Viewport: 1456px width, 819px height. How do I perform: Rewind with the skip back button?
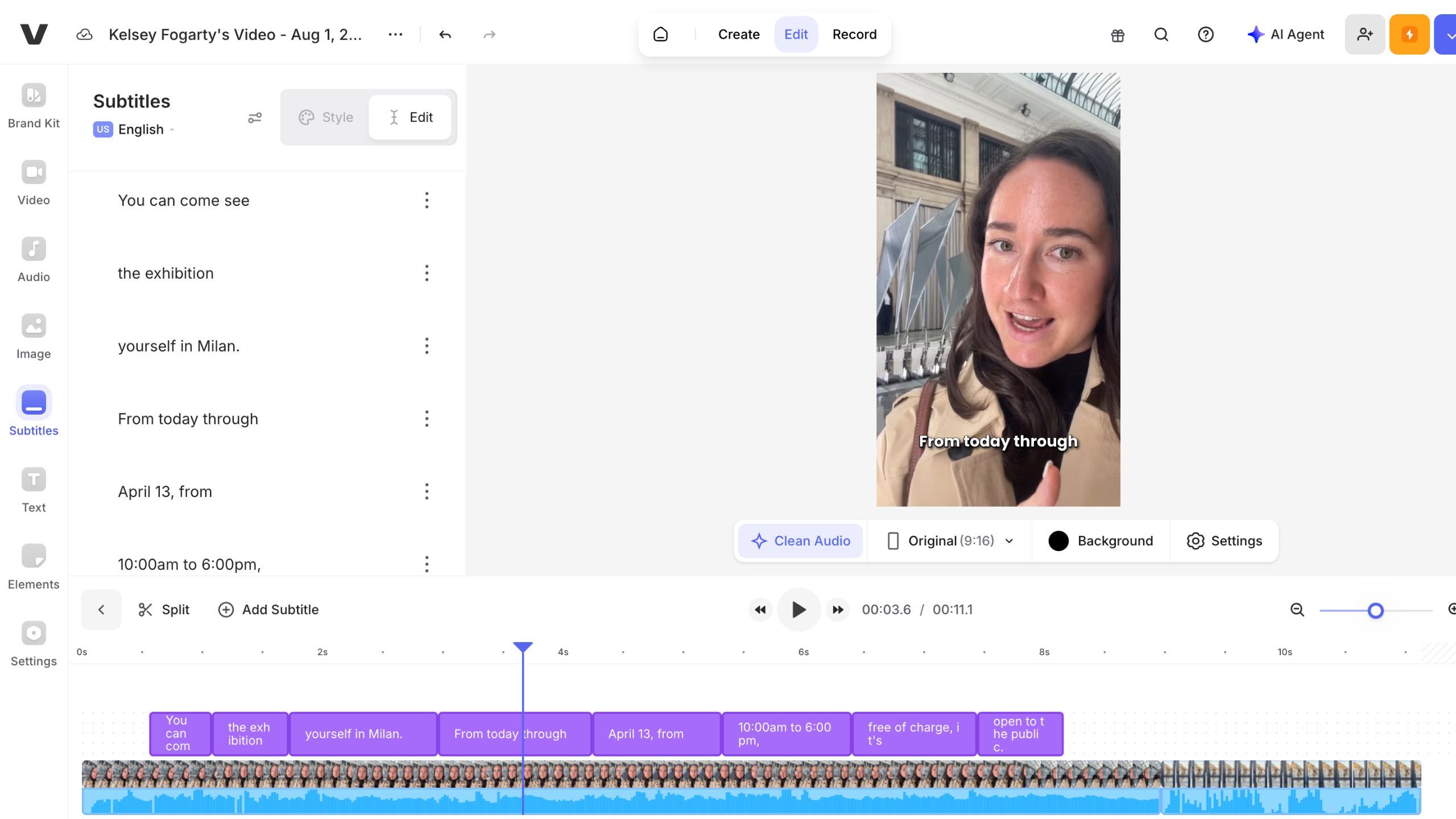pos(760,610)
